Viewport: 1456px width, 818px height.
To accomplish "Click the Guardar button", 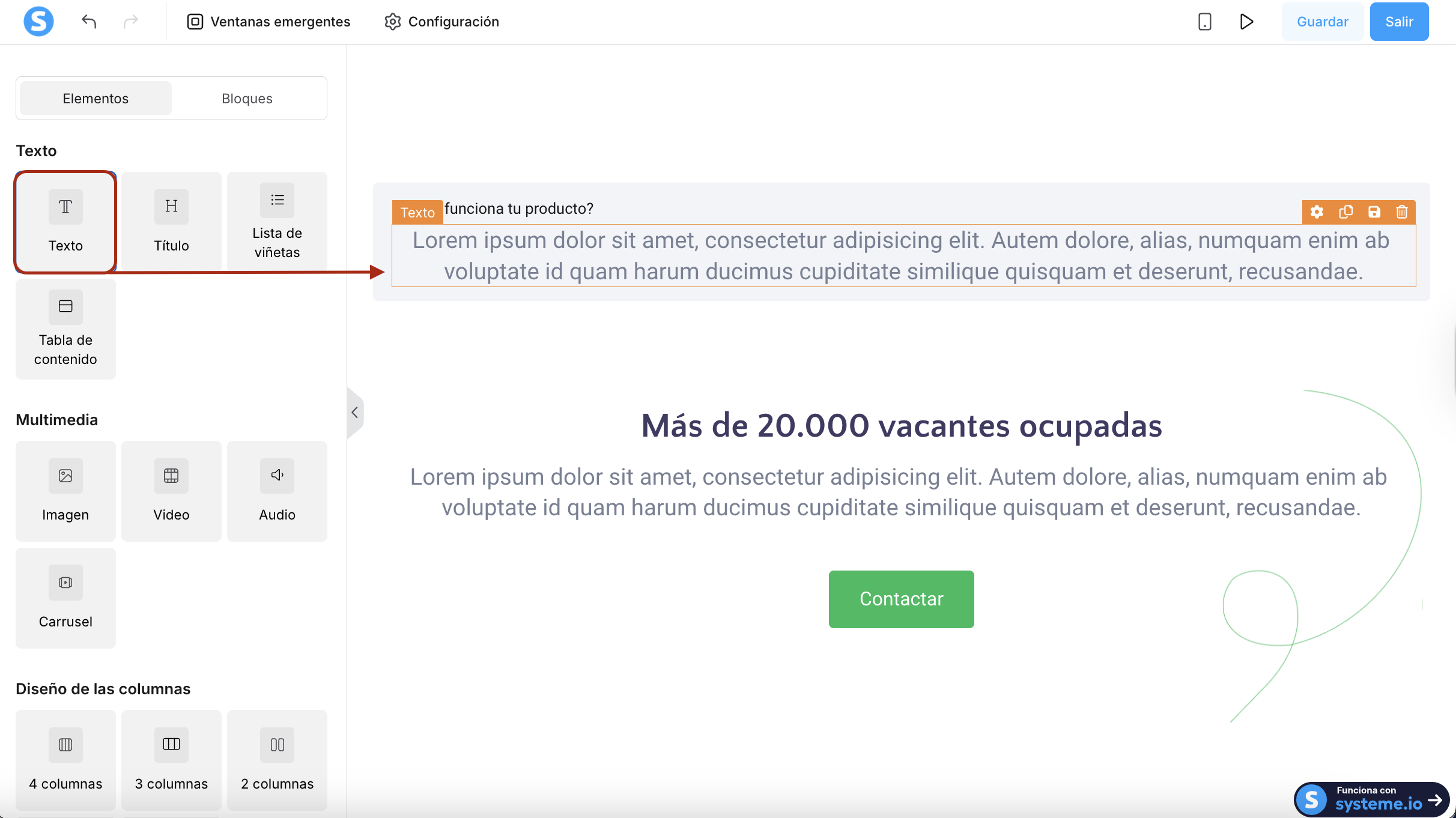I will (1322, 22).
